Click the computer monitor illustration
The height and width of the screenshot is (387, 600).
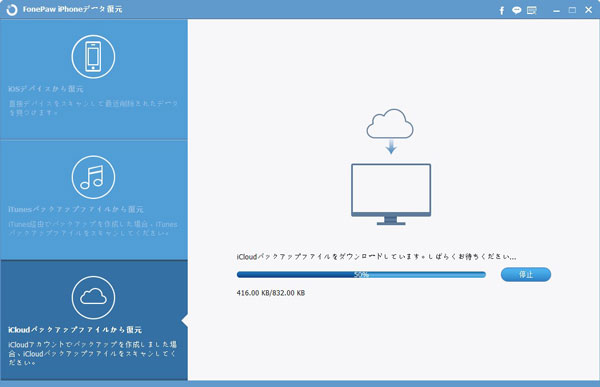click(x=391, y=194)
